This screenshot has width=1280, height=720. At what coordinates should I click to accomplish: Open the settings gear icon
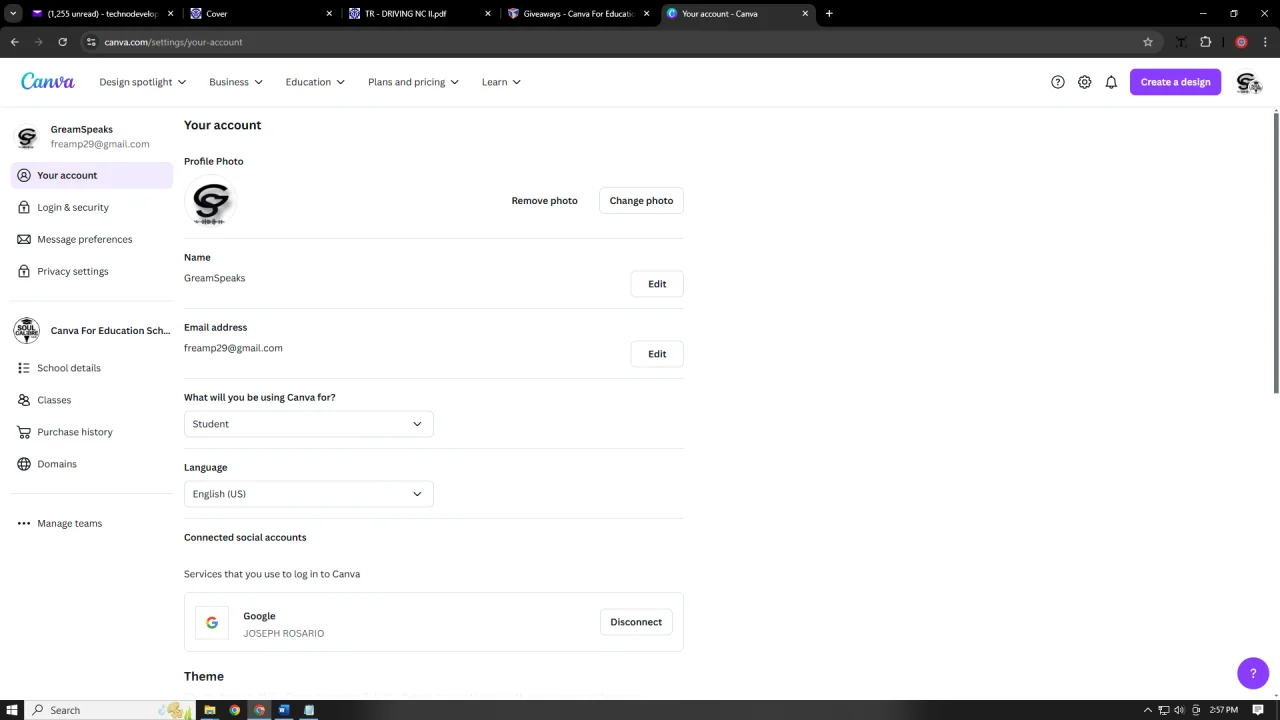(1084, 82)
